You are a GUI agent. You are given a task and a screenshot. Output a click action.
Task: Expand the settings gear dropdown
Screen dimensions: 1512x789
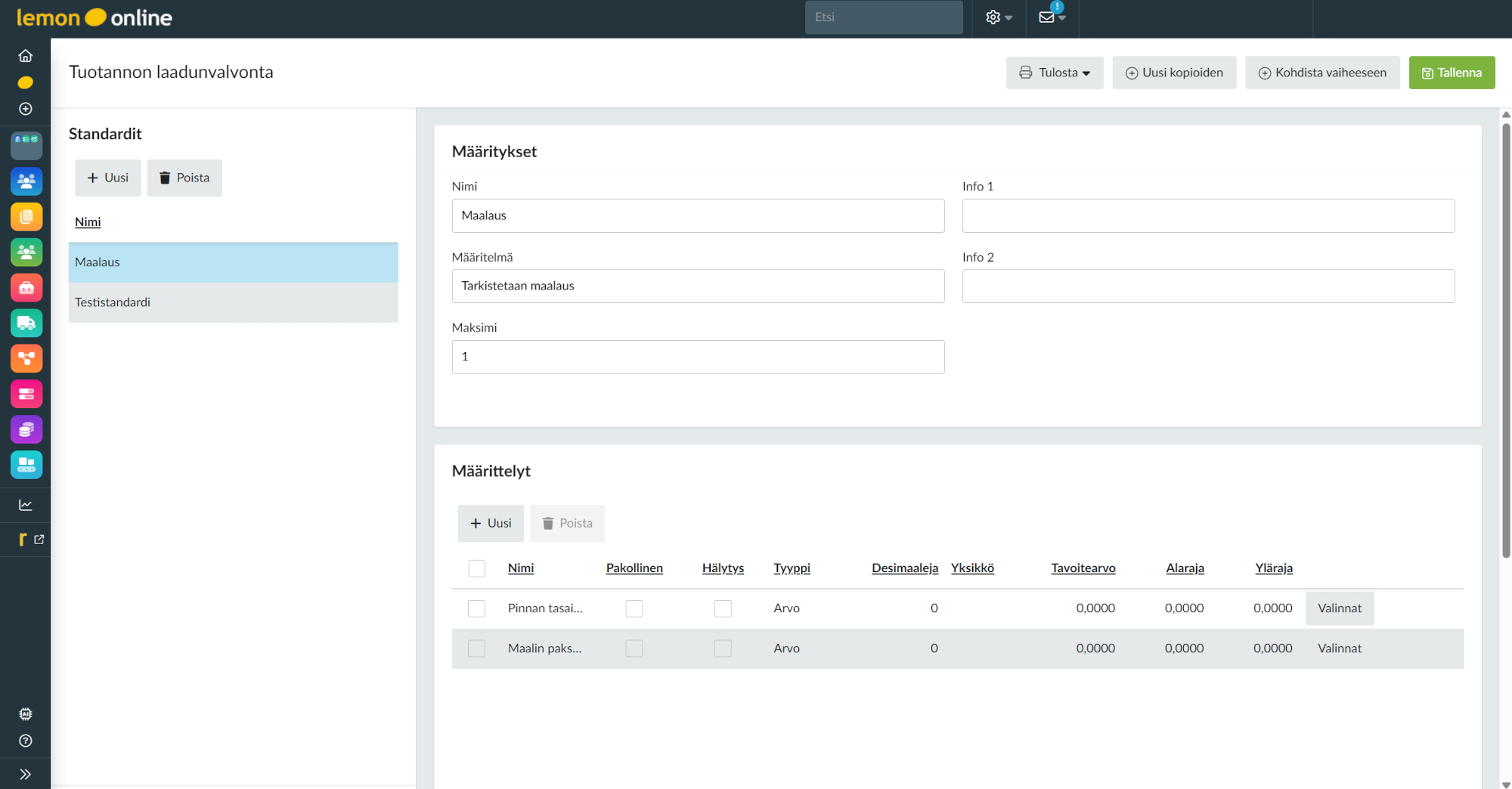coord(998,17)
